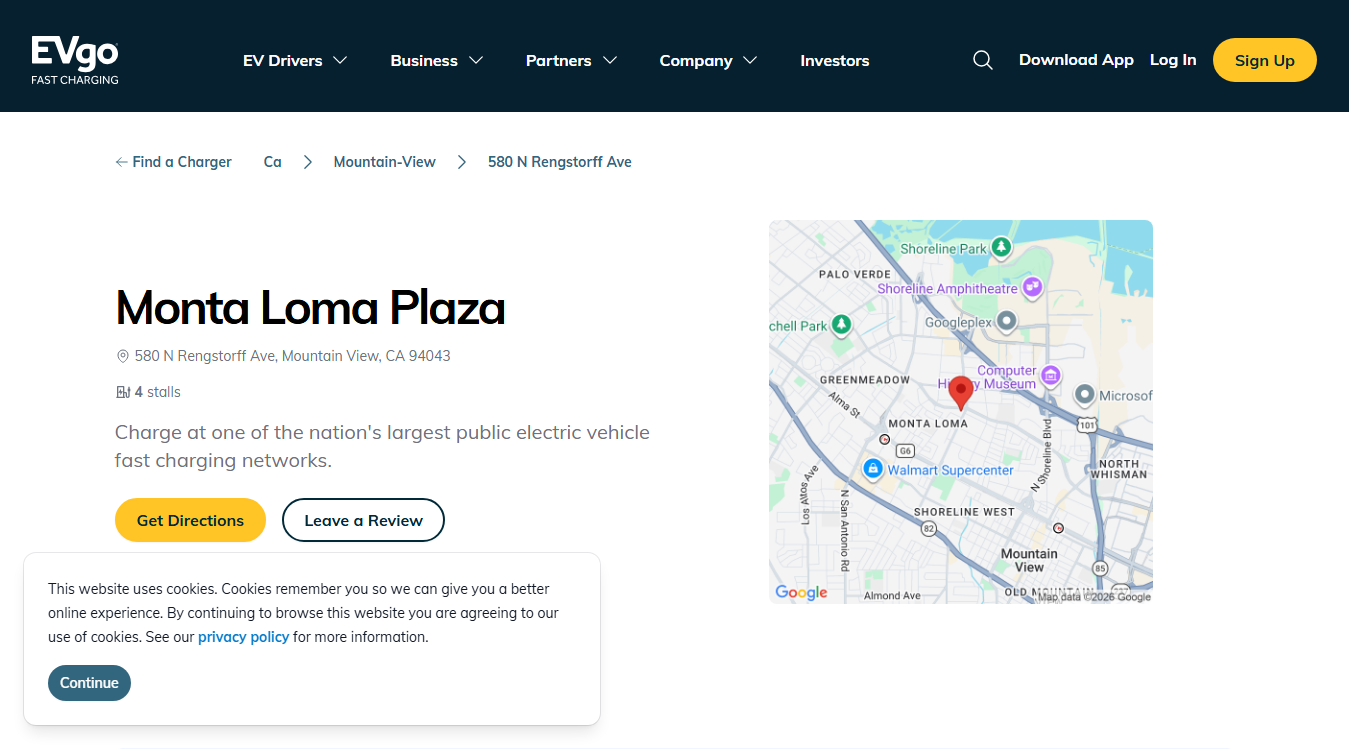Click the G6 road shield on map
1349x749 pixels.
click(x=906, y=451)
